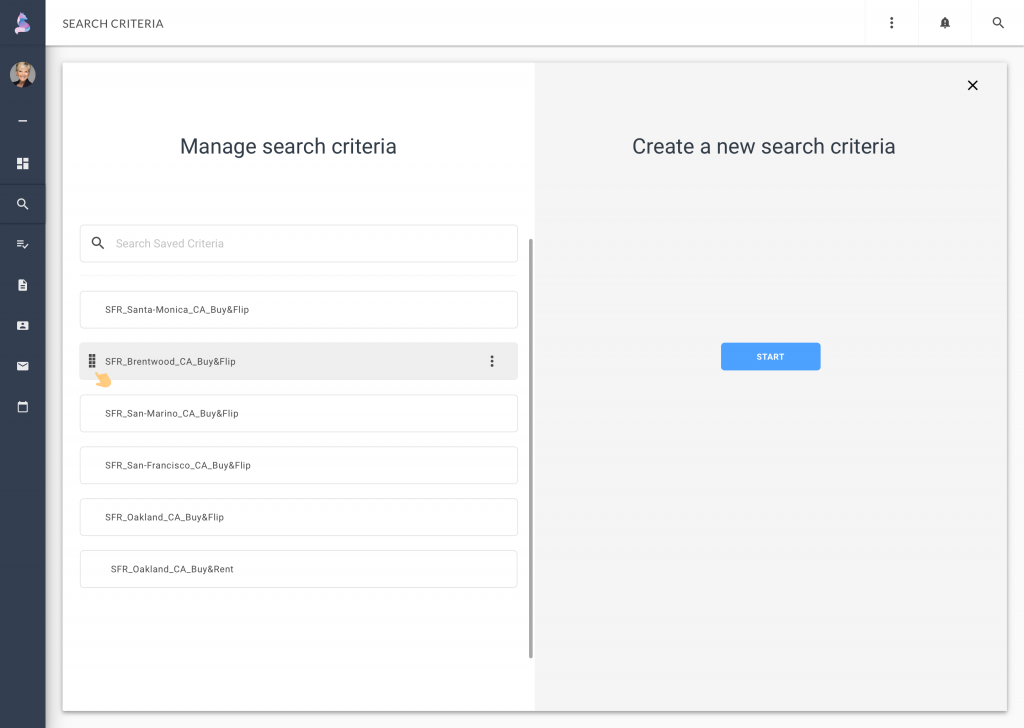Select the search icon in the left sidebar

click(22, 204)
